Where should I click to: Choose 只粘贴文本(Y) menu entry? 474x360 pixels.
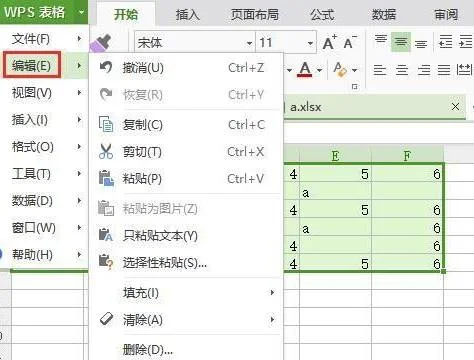[x=186, y=236]
